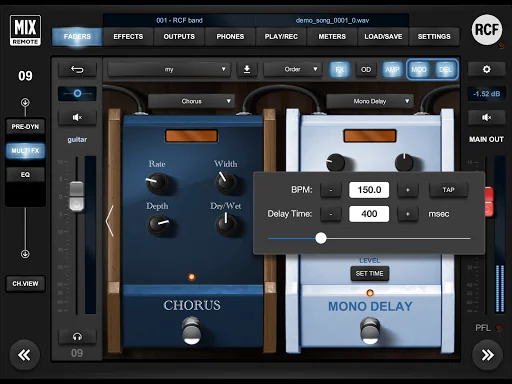Click the delay time slider handle
Viewport: 512px width, 384px height.
[x=321, y=238]
